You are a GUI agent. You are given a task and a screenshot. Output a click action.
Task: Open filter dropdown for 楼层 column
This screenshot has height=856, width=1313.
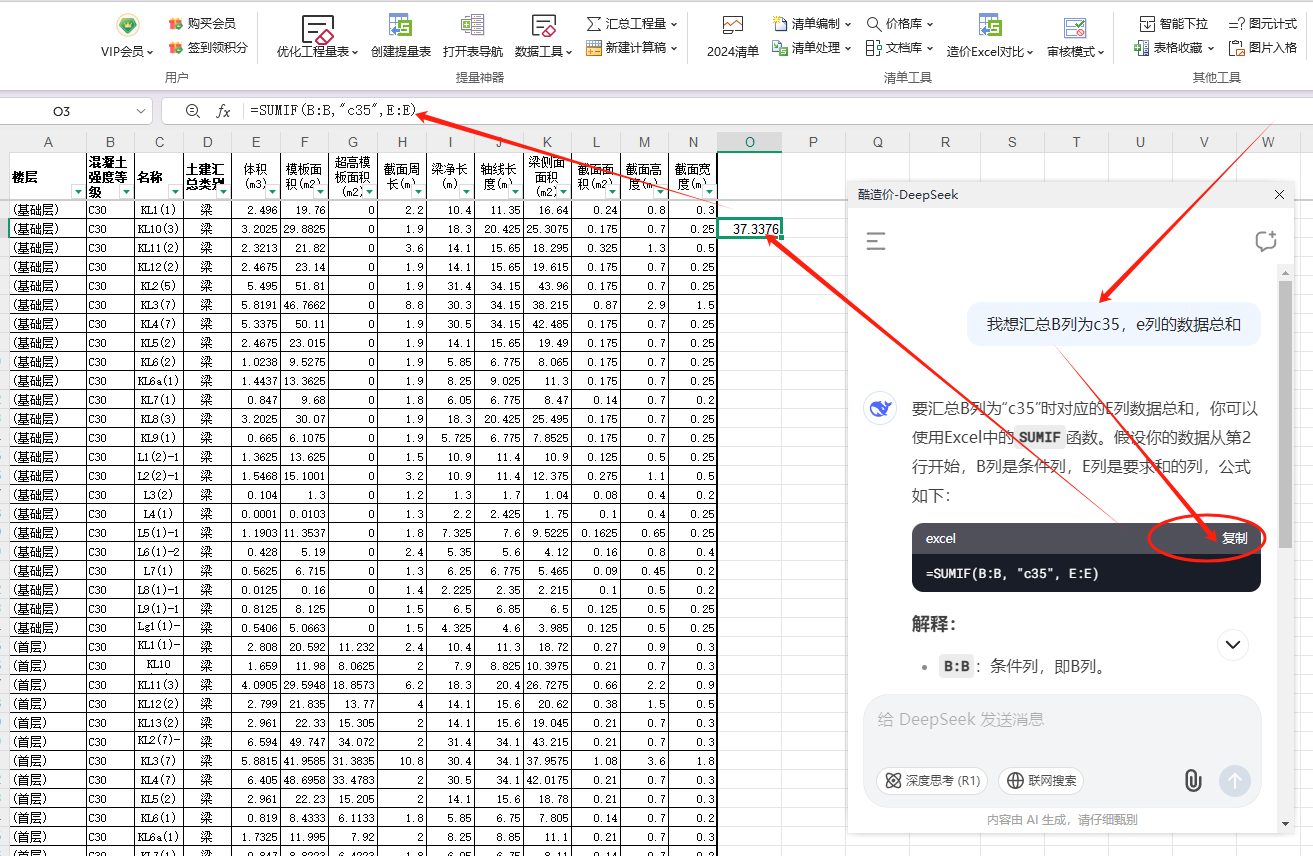pyautogui.click(x=78, y=191)
